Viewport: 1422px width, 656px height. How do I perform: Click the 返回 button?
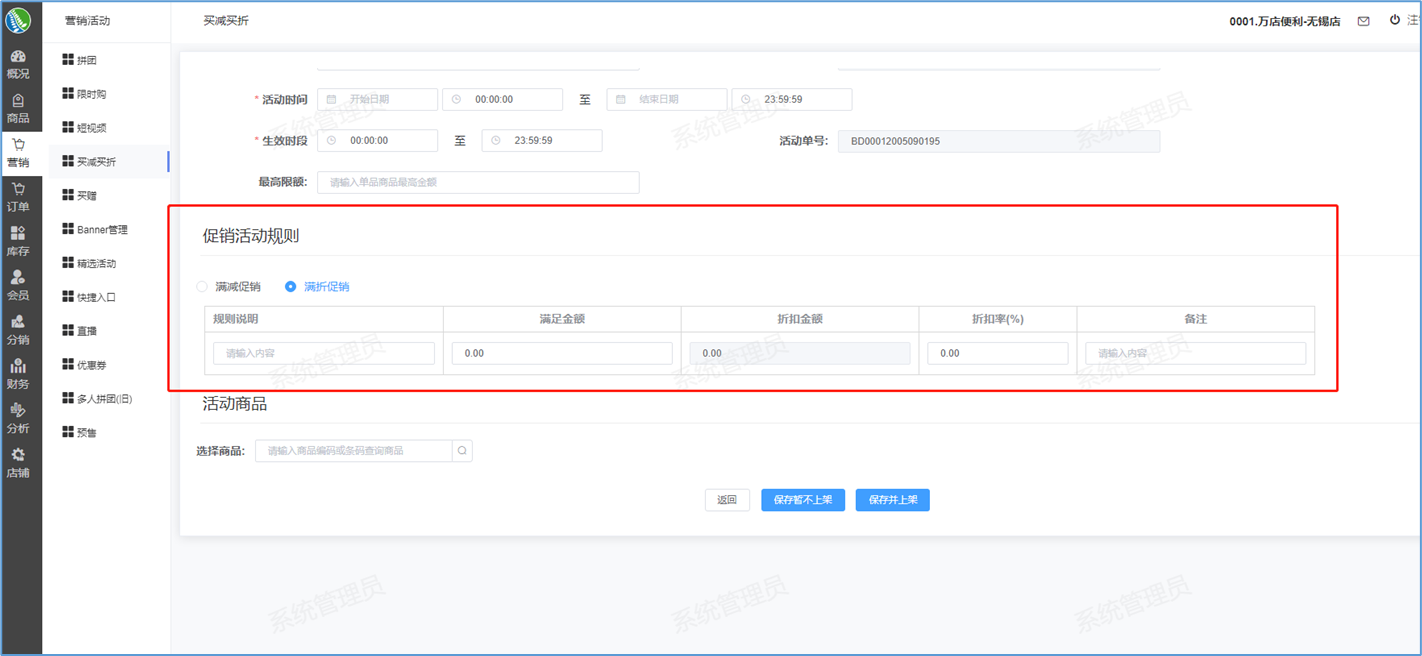click(727, 500)
